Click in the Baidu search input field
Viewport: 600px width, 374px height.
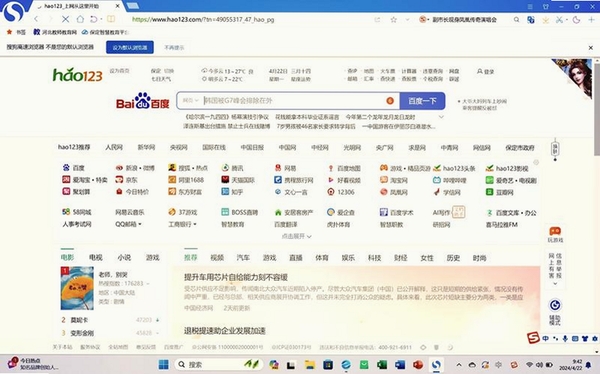point(293,101)
